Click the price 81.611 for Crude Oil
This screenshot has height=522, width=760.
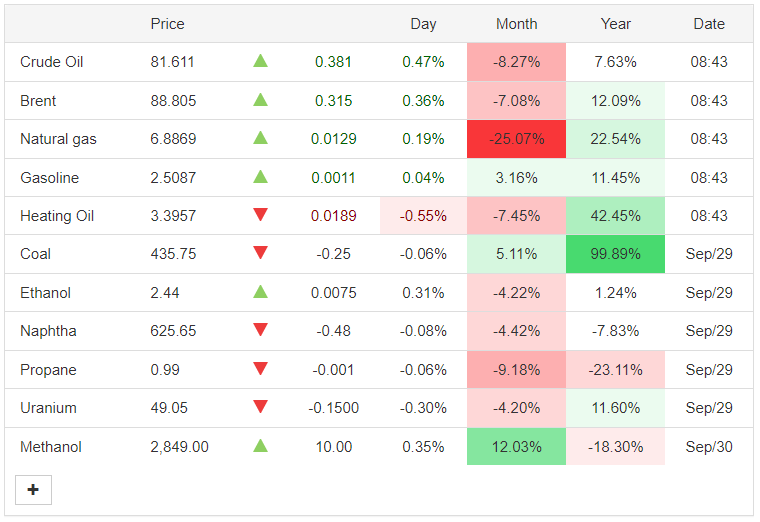click(x=172, y=62)
